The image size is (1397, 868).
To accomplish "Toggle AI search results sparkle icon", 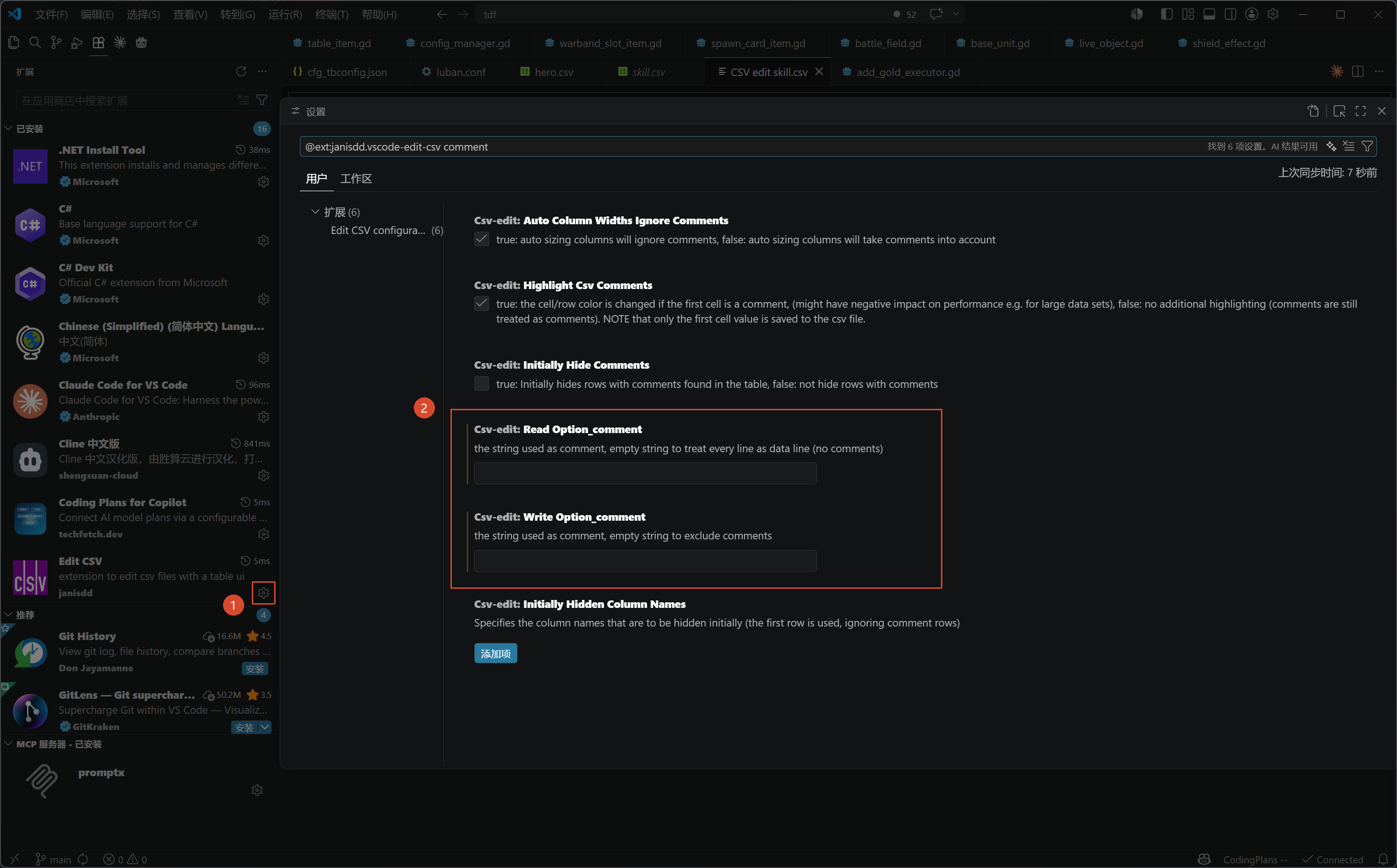I will pyautogui.click(x=1331, y=146).
